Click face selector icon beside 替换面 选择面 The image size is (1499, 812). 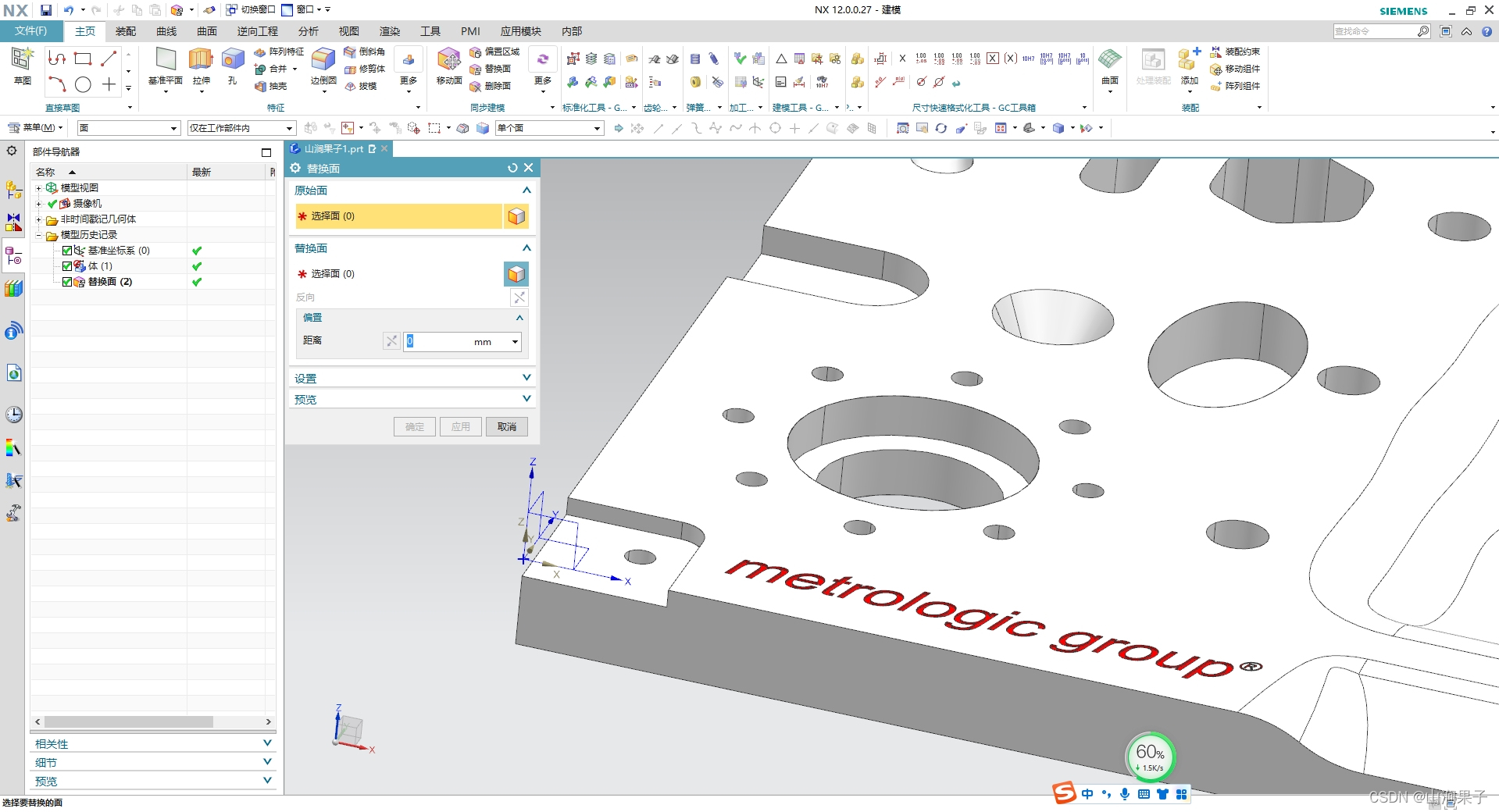(516, 274)
